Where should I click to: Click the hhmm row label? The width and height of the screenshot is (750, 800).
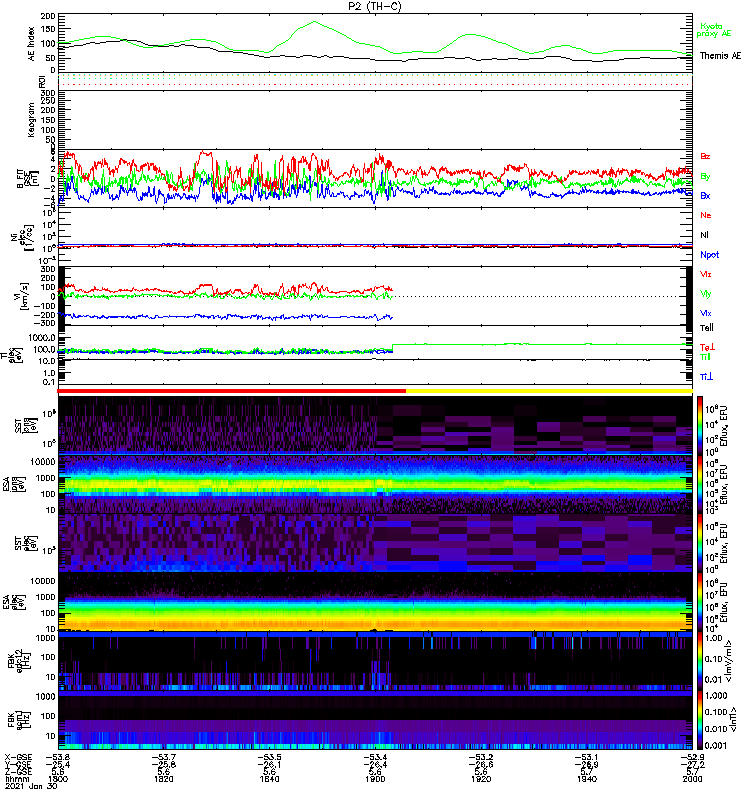click(16, 779)
